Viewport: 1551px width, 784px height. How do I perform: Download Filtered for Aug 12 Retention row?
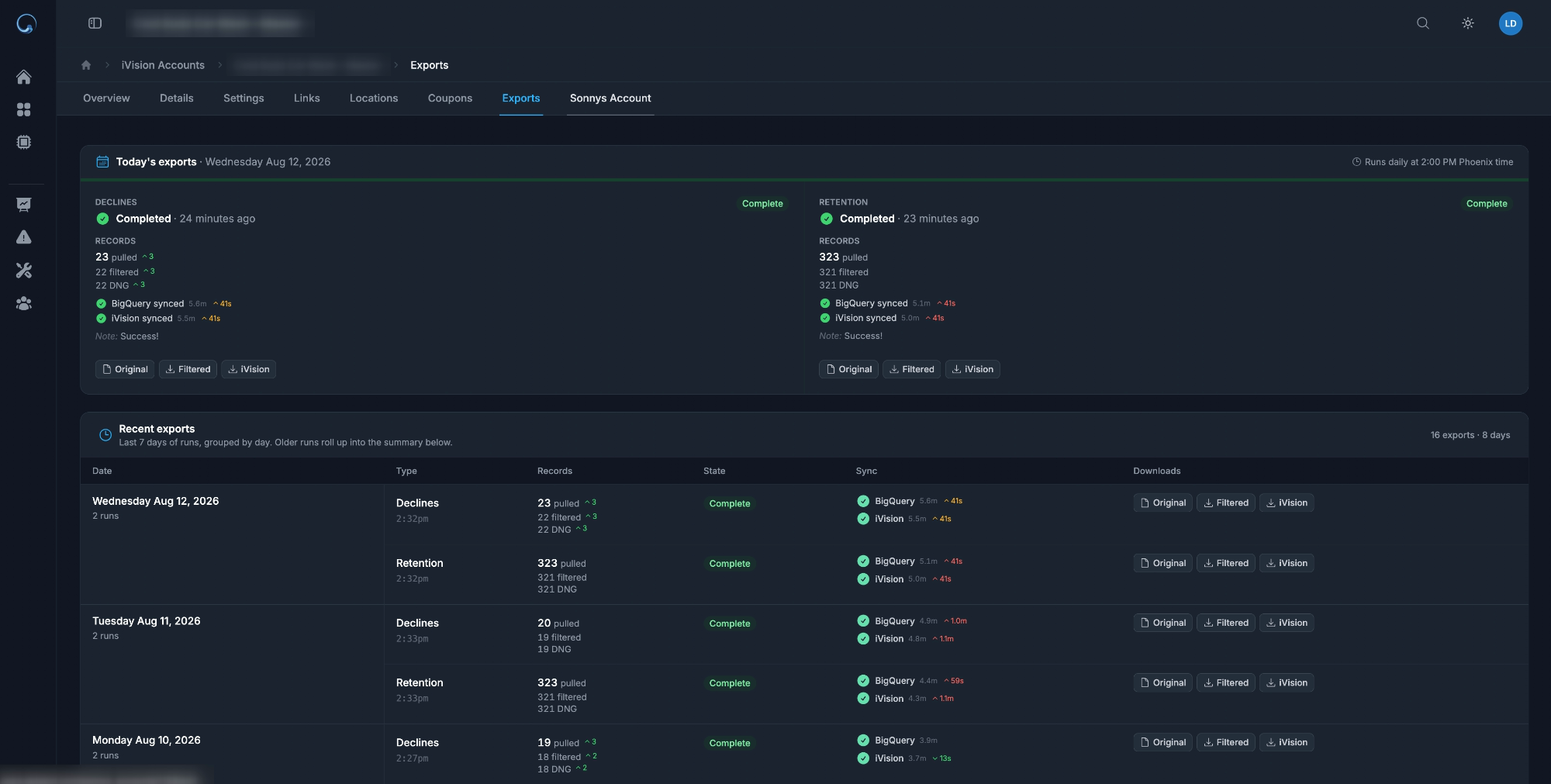click(1225, 563)
